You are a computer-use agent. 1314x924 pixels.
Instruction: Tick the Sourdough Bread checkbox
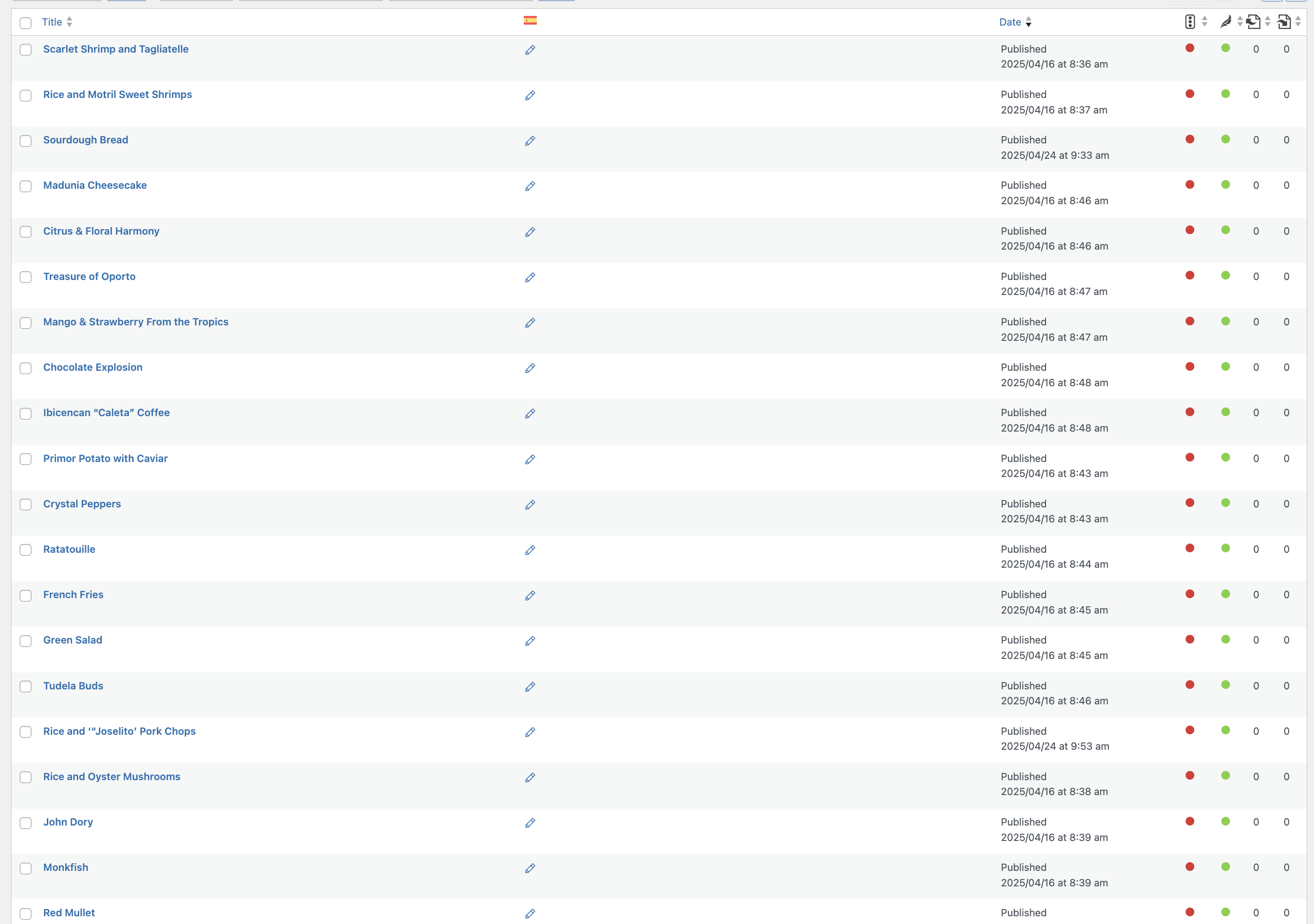tap(26, 141)
